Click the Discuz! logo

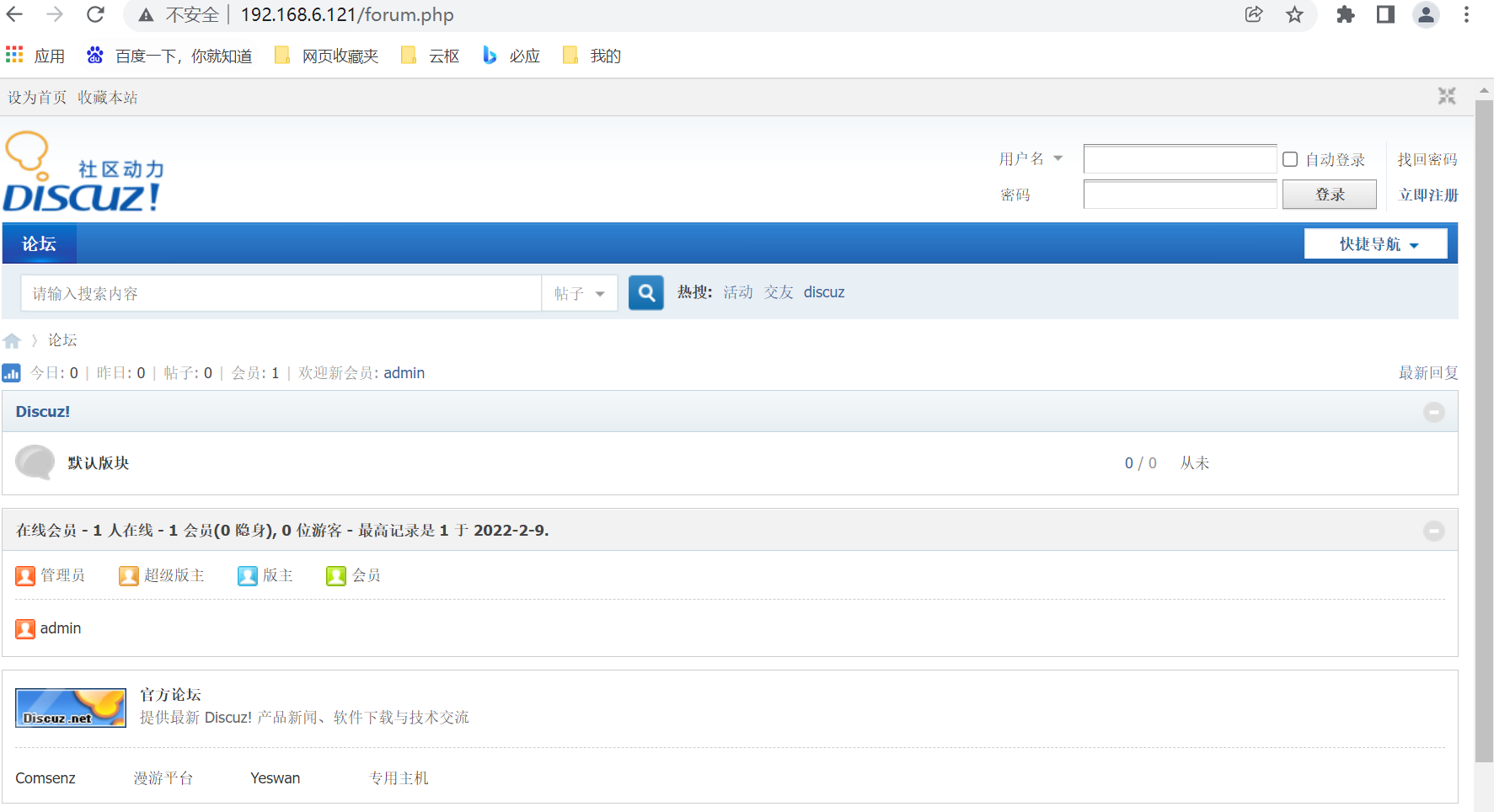tap(83, 172)
